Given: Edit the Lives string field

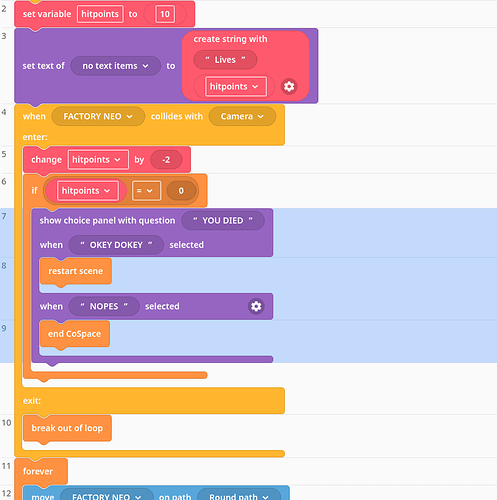Looking at the screenshot, I should point(225,60).
